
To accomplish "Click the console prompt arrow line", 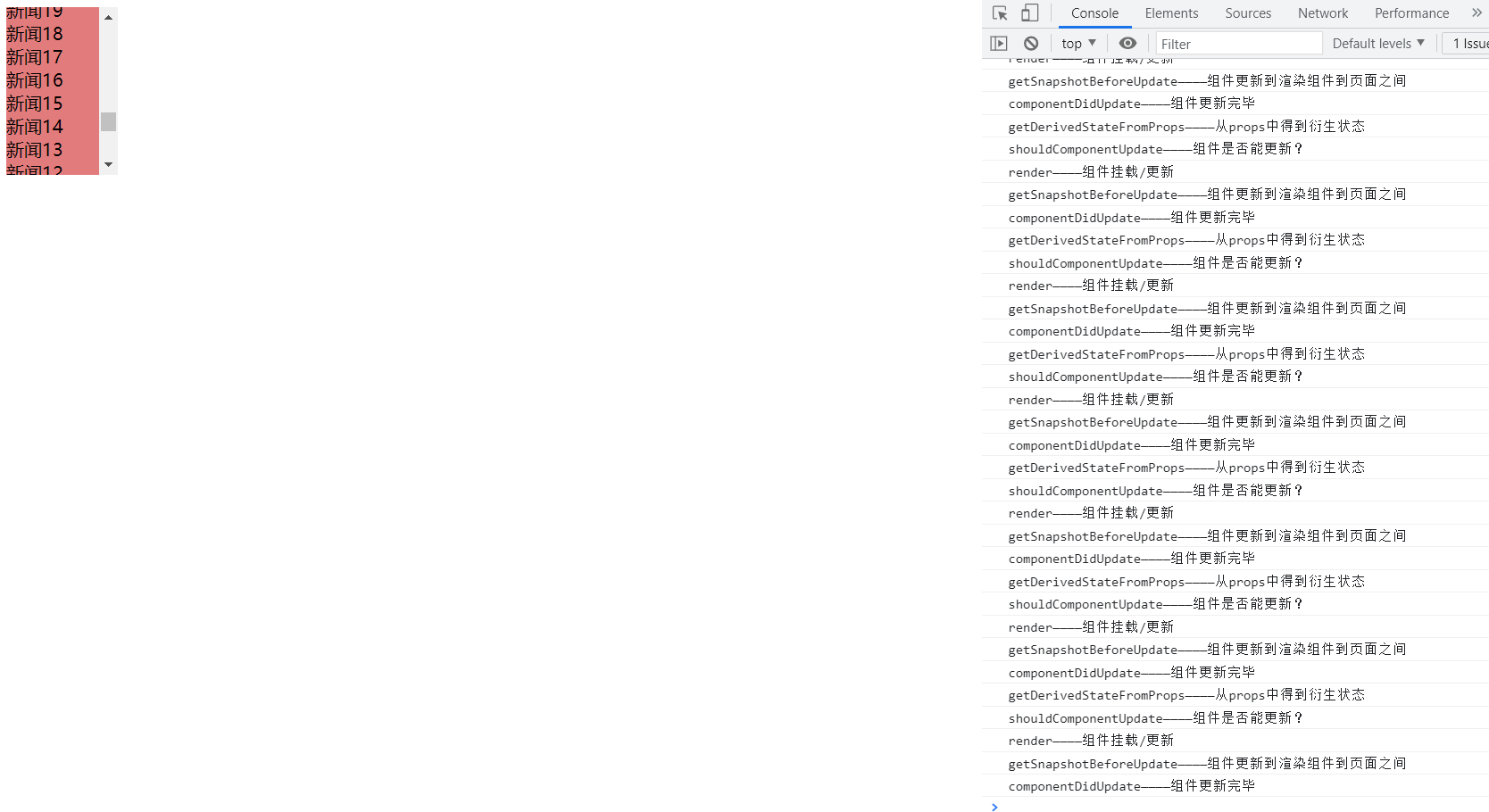I will pos(1235,806).
